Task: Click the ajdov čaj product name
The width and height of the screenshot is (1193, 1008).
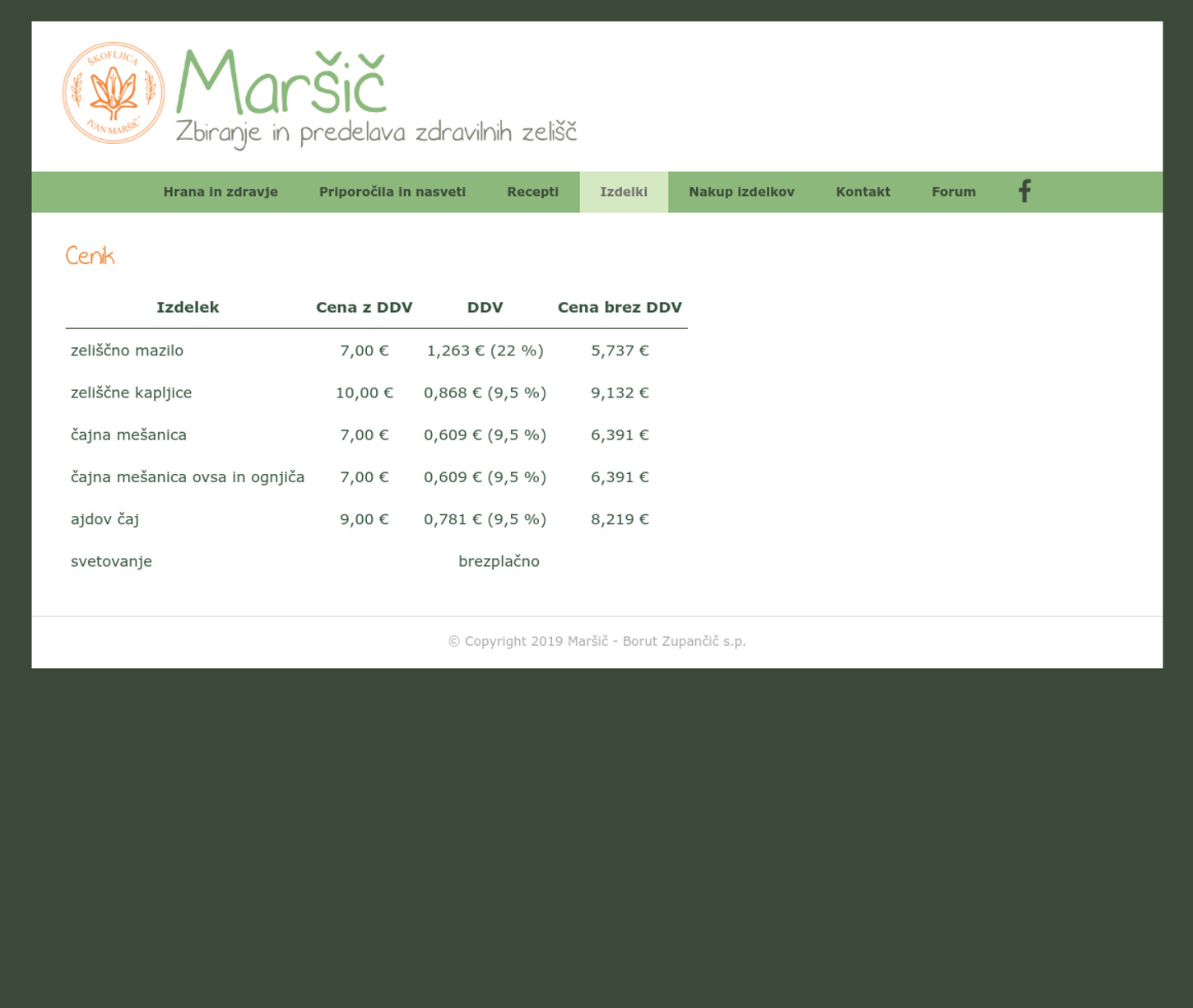Action: [x=105, y=519]
